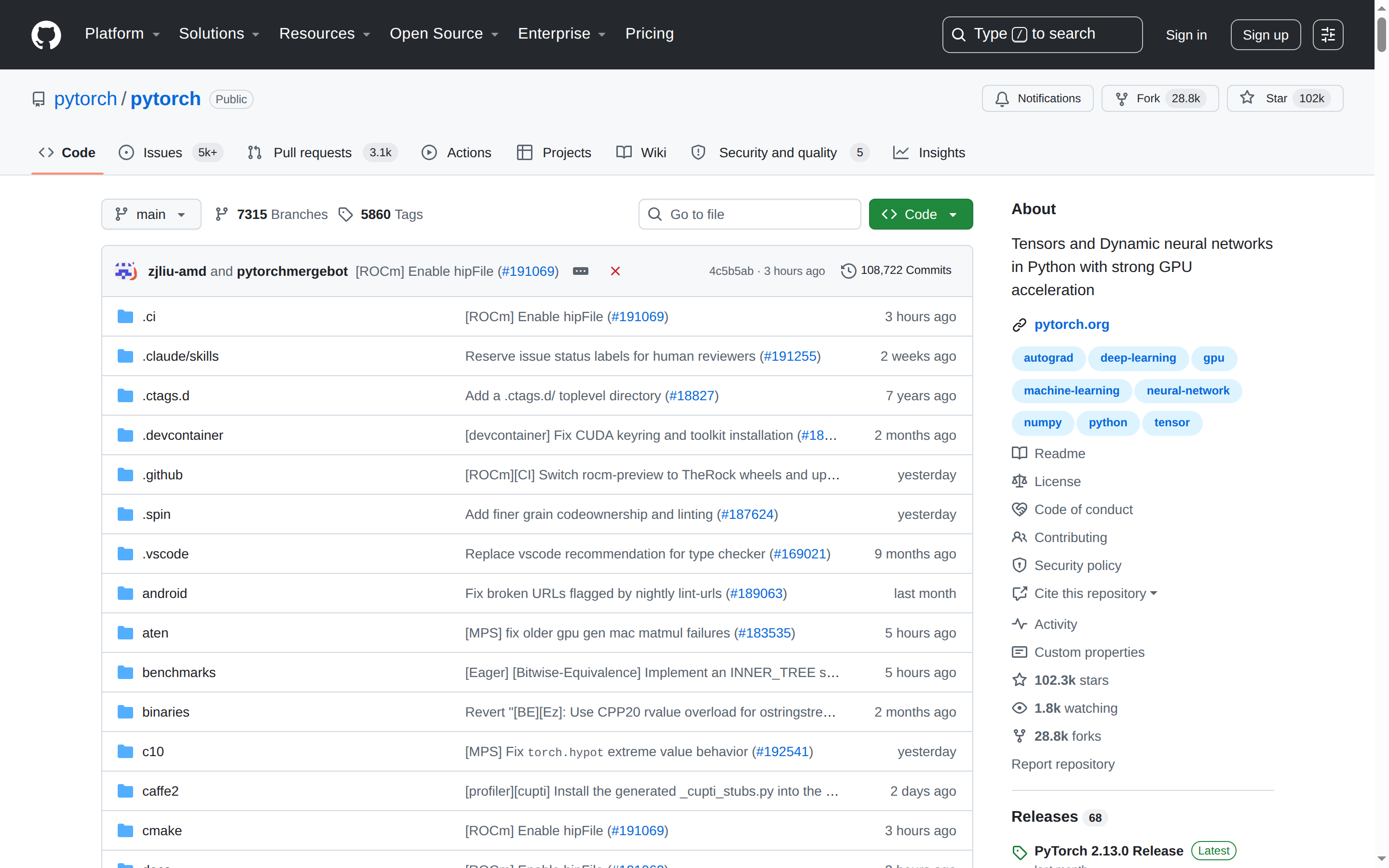This screenshot has width=1389, height=868.
Task: Switch to the Pull requests tab
Action: (322, 153)
